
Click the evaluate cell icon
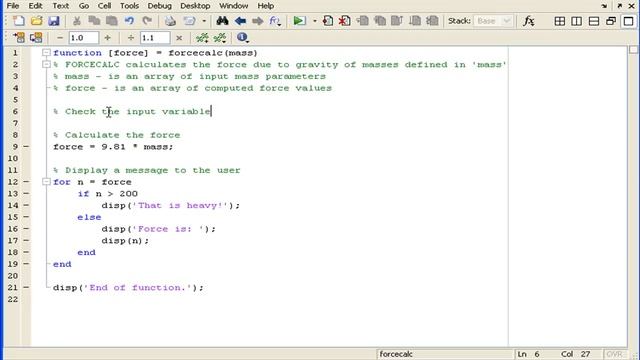(x=19, y=38)
